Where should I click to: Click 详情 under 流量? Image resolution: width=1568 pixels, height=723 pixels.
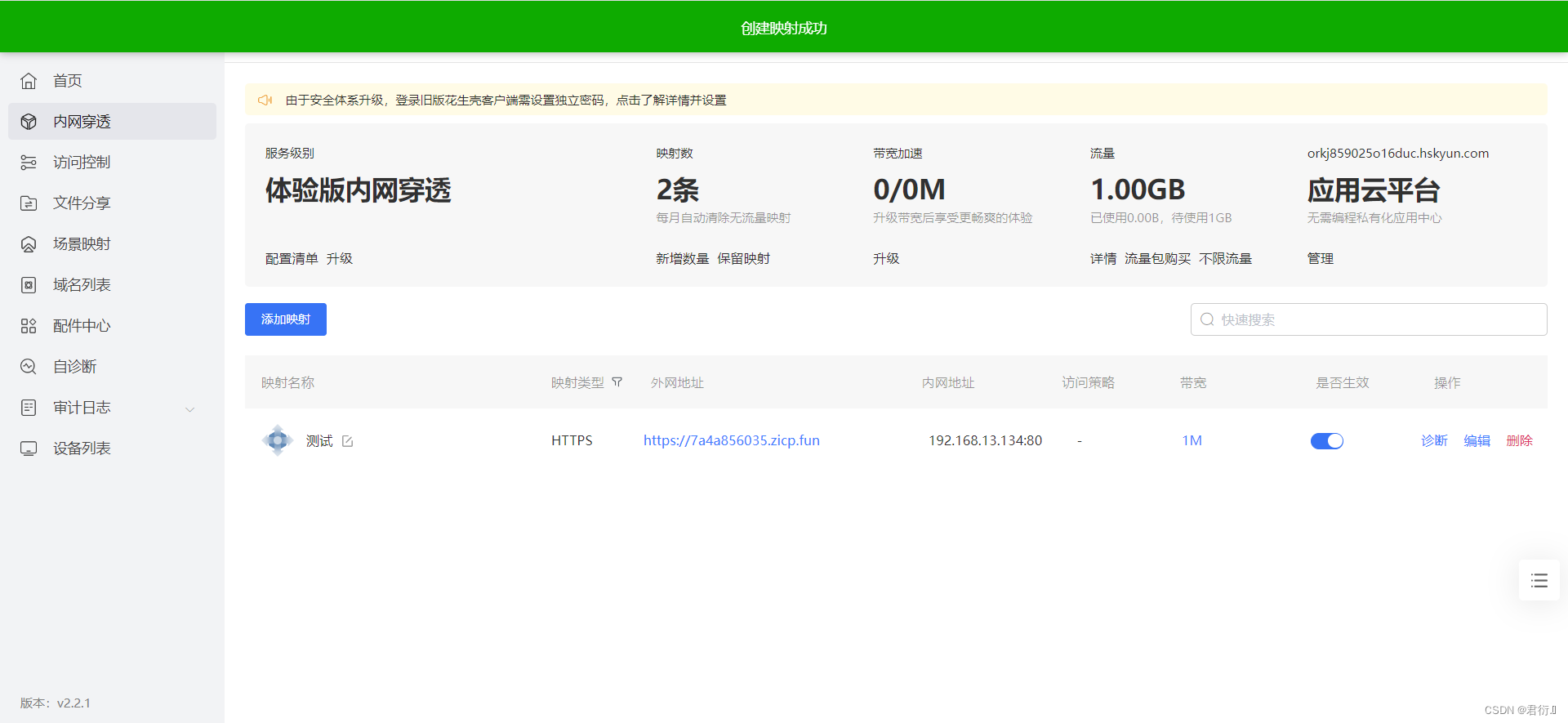click(1103, 259)
